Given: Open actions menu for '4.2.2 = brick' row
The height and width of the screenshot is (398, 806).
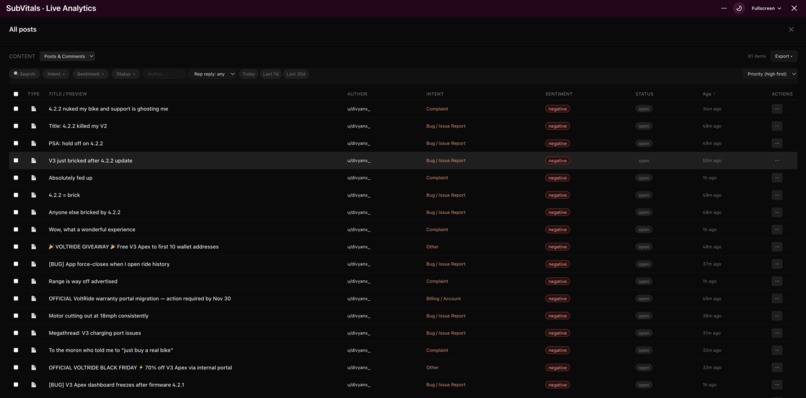Looking at the screenshot, I should [777, 195].
